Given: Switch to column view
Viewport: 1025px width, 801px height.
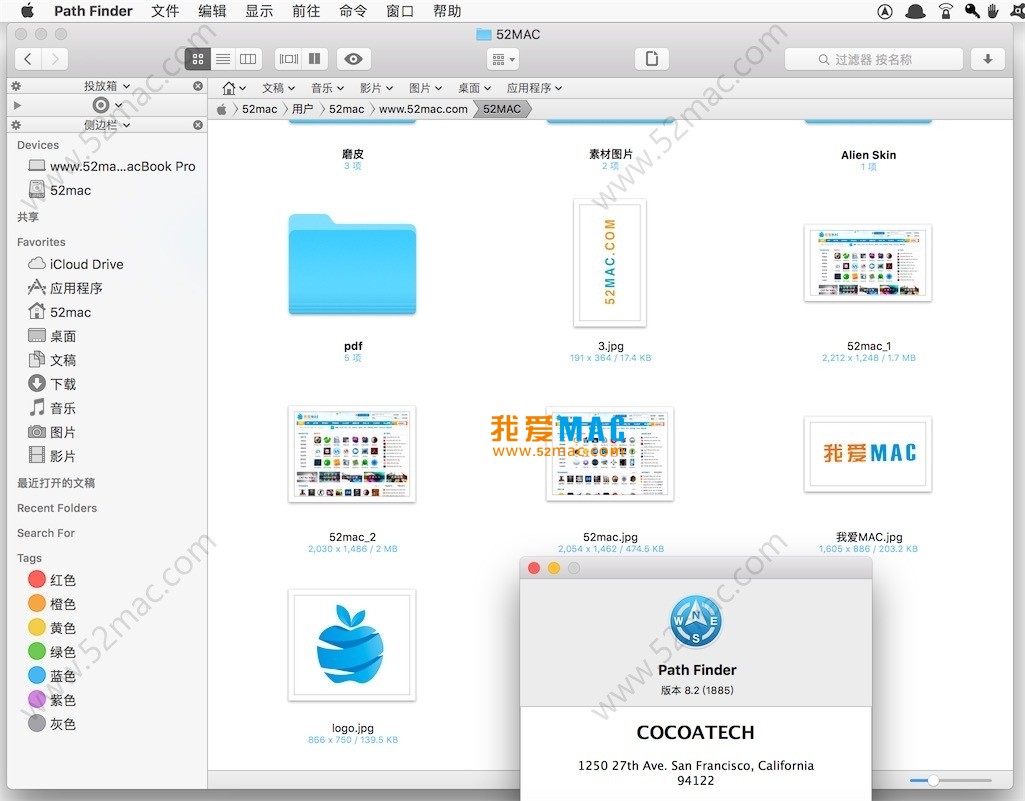Looking at the screenshot, I should click(248, 59).
